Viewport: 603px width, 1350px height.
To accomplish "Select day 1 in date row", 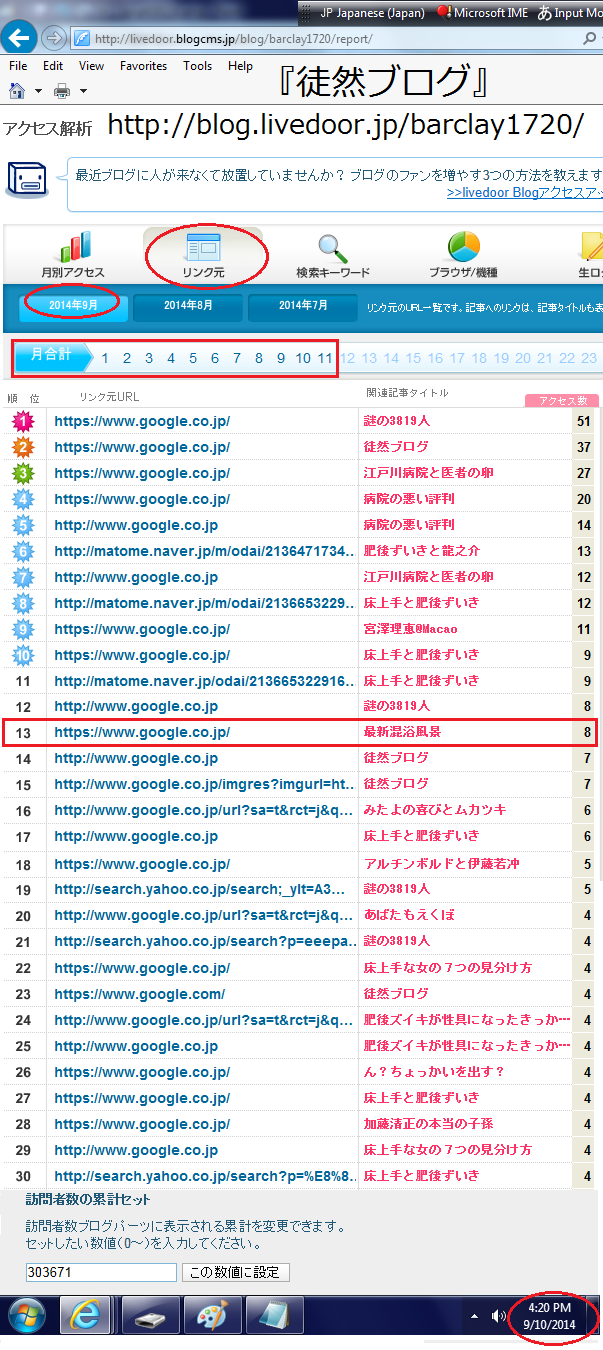I will (x=105, y=358).
